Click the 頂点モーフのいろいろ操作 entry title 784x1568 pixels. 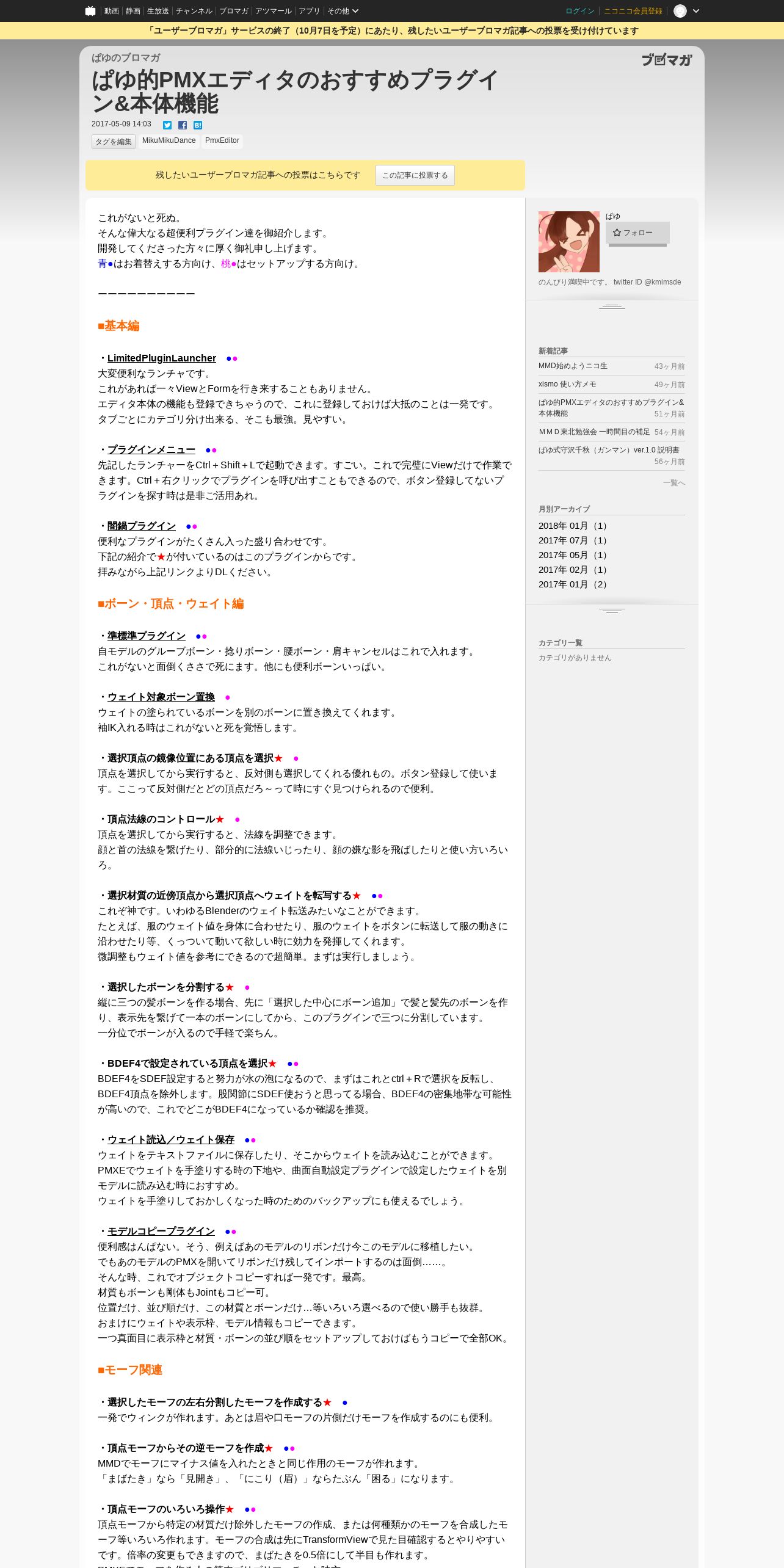[166, 1509]
